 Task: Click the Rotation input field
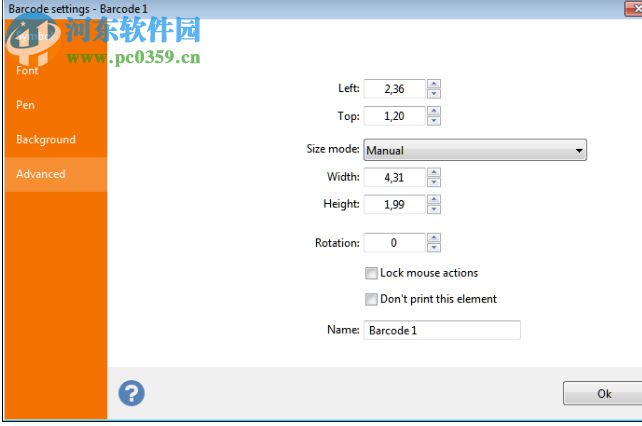click(395, 243)
